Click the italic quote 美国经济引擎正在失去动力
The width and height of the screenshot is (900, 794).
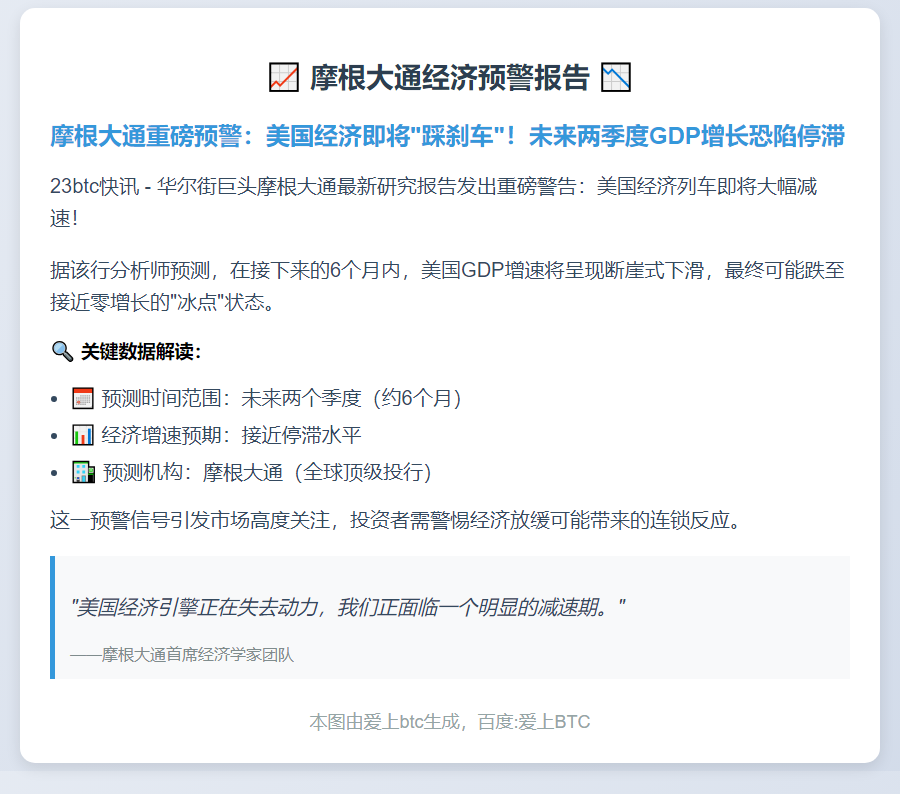(x=348, y=607)
